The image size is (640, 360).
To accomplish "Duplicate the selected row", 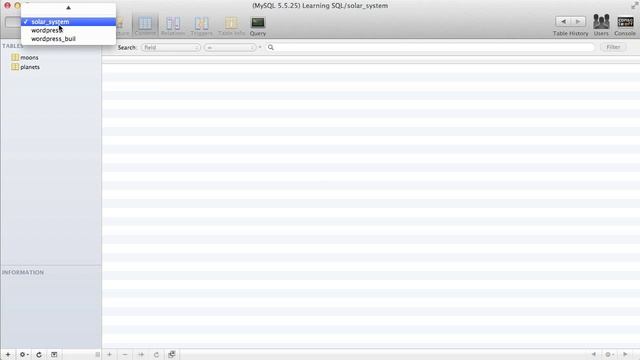I will pyautogui.click(x=141, y=354).
